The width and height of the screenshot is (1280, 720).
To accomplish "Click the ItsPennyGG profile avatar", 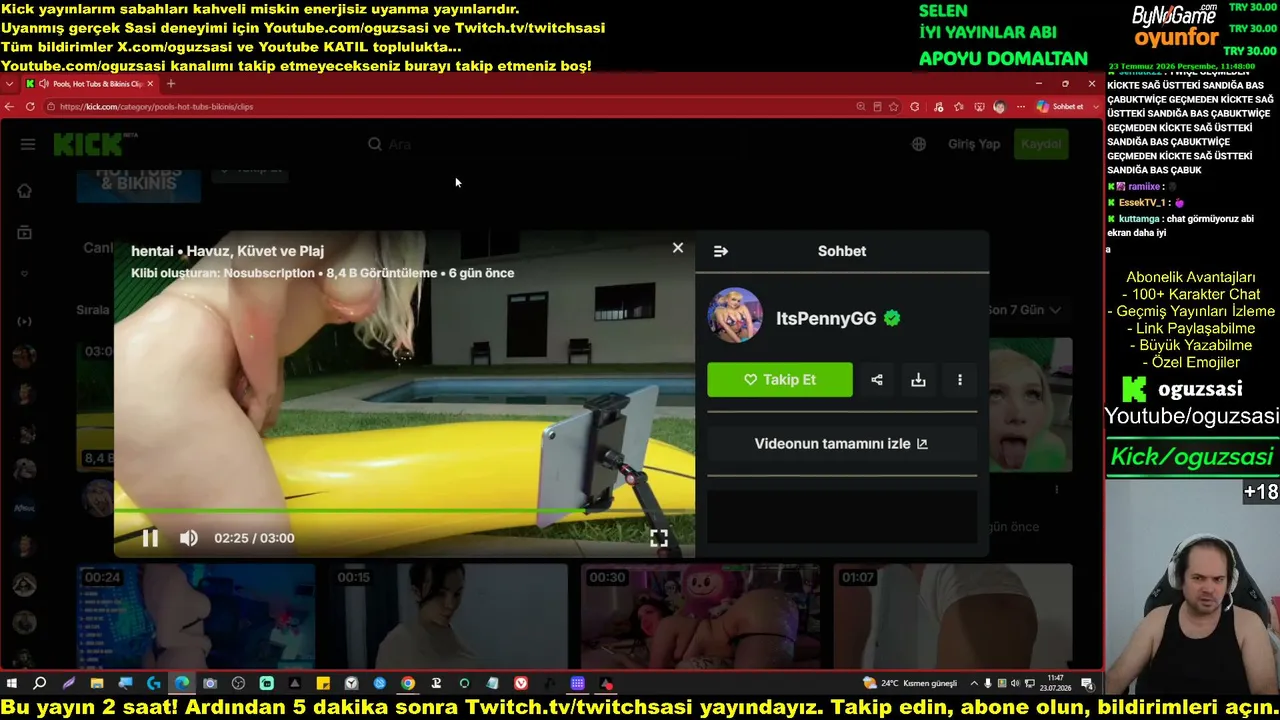I will pyautogui.click(x=735, y=315).
